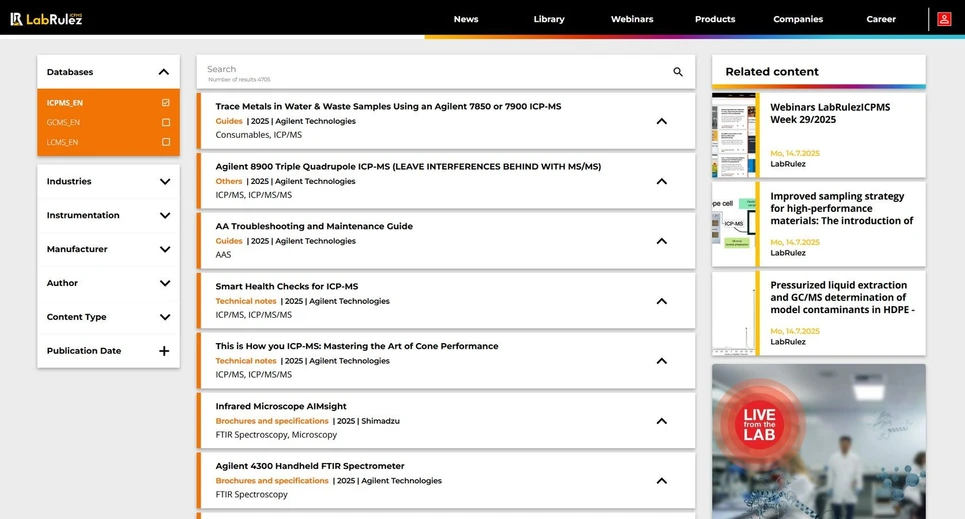This screenshot has height=519, width=965.
Task: Toggle chevron on Smart Health Checks result
Action: tap(662, 301)
